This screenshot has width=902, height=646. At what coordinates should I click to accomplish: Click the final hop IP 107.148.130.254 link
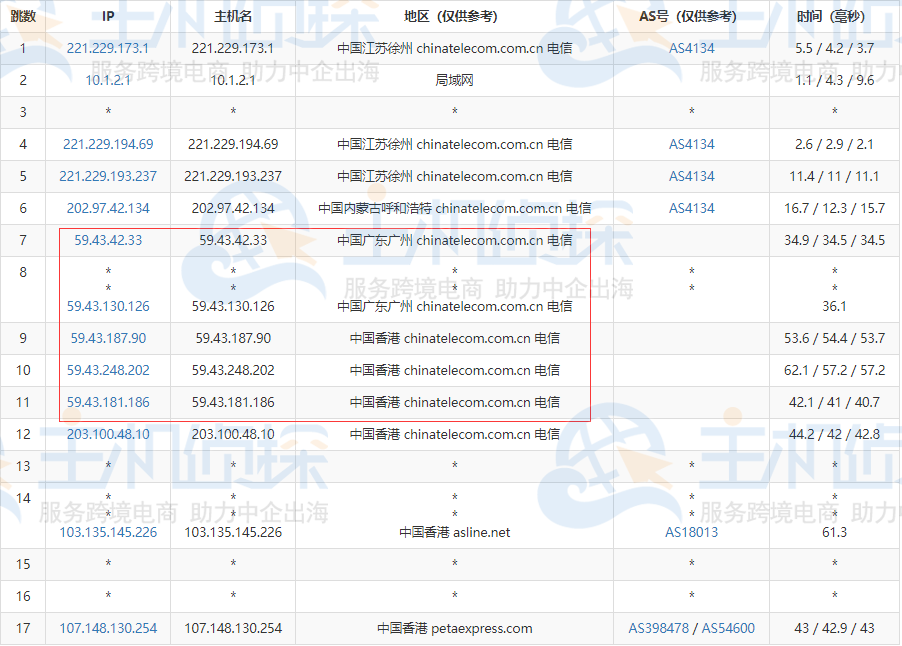[107, 628]
